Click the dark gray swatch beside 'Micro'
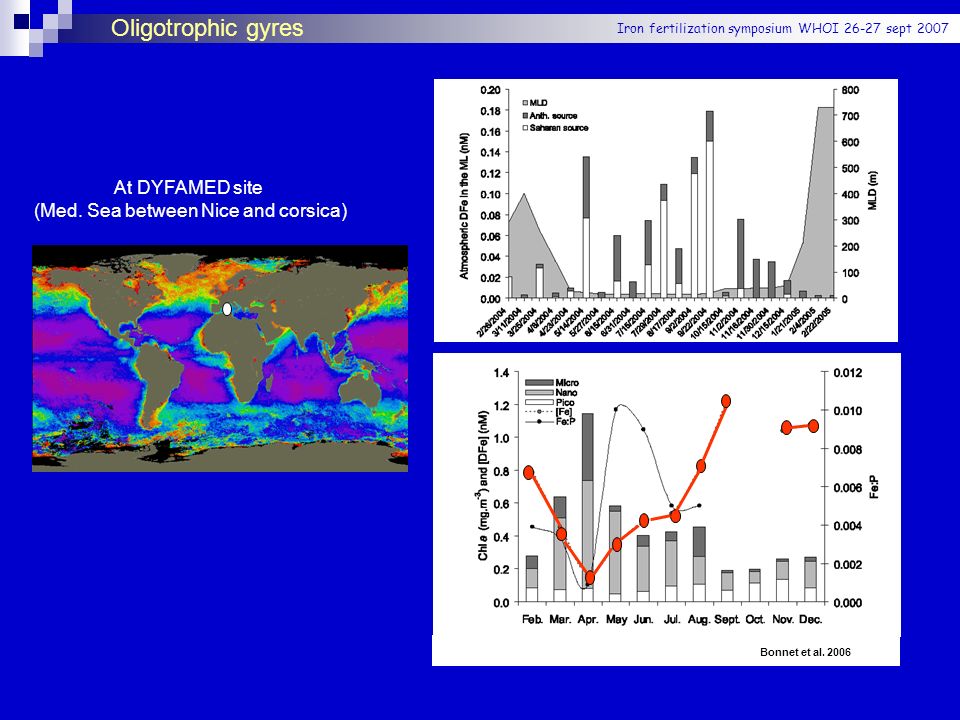The height and width of the screenshot is (720, 960). tap(538, 383)
